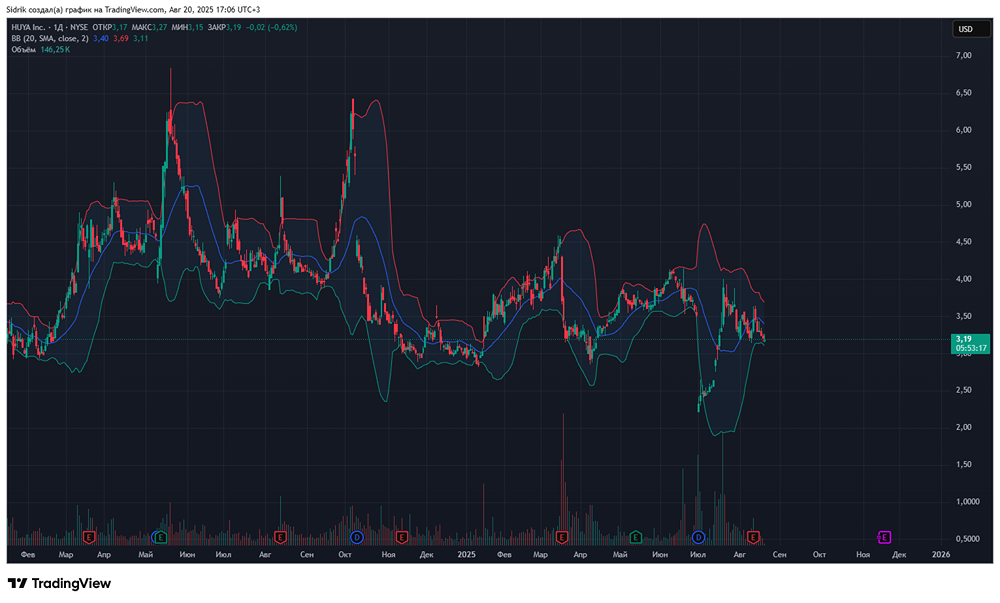
Task: Open the red earnings marker near Авг 2024
Action: [x=280, y=537]
